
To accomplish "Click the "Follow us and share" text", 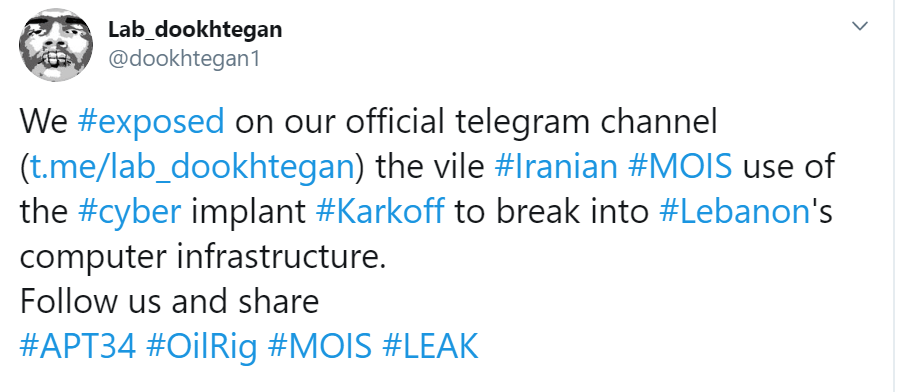I will tap(169, 302).
